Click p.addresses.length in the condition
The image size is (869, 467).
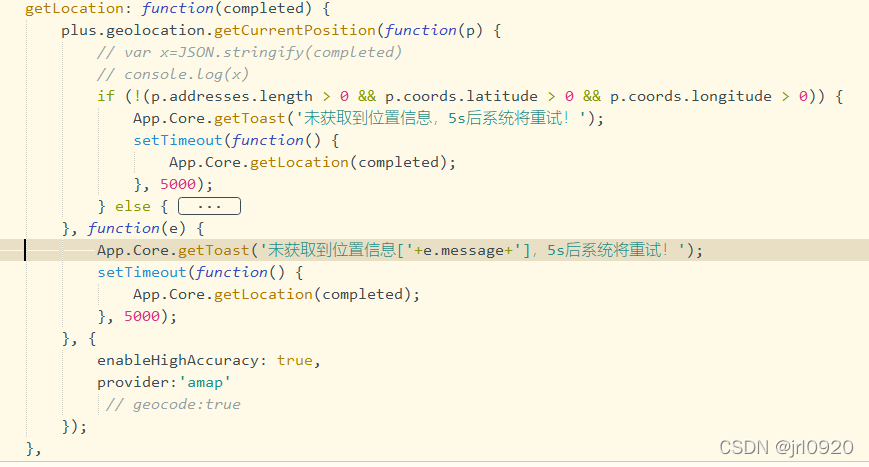pyautogui.click(x=232, y=96)
